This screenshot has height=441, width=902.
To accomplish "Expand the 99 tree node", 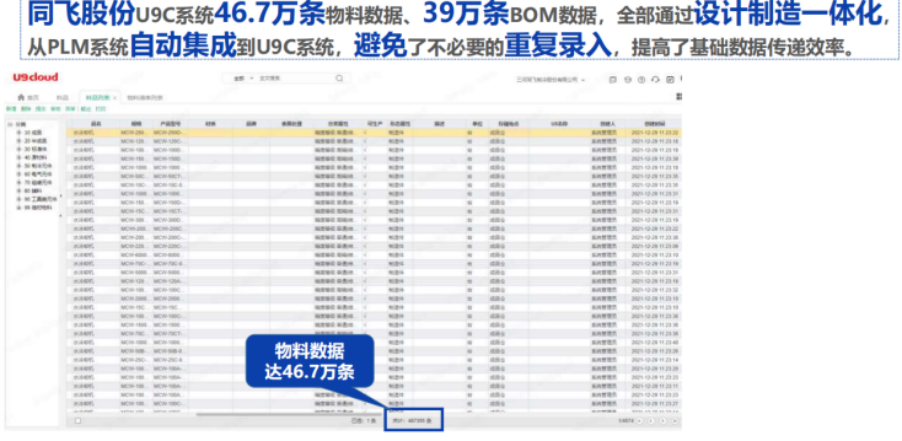I will [19, 208].
